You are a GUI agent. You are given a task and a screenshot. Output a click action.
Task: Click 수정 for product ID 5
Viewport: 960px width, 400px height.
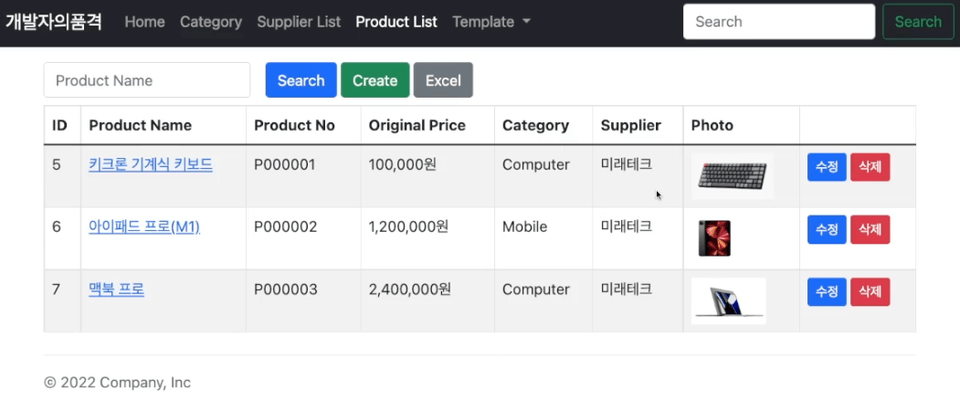pos(826,168)
